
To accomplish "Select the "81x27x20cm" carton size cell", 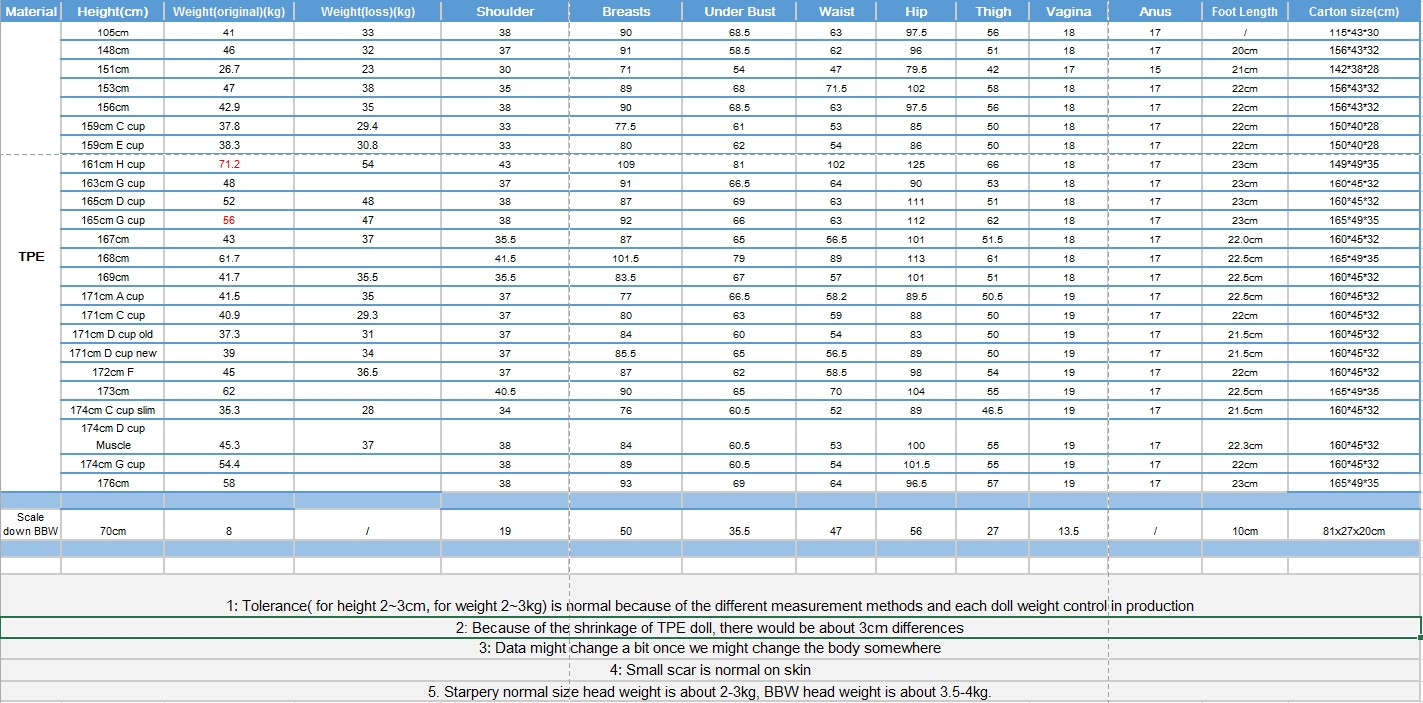I will pos(1354,531).
